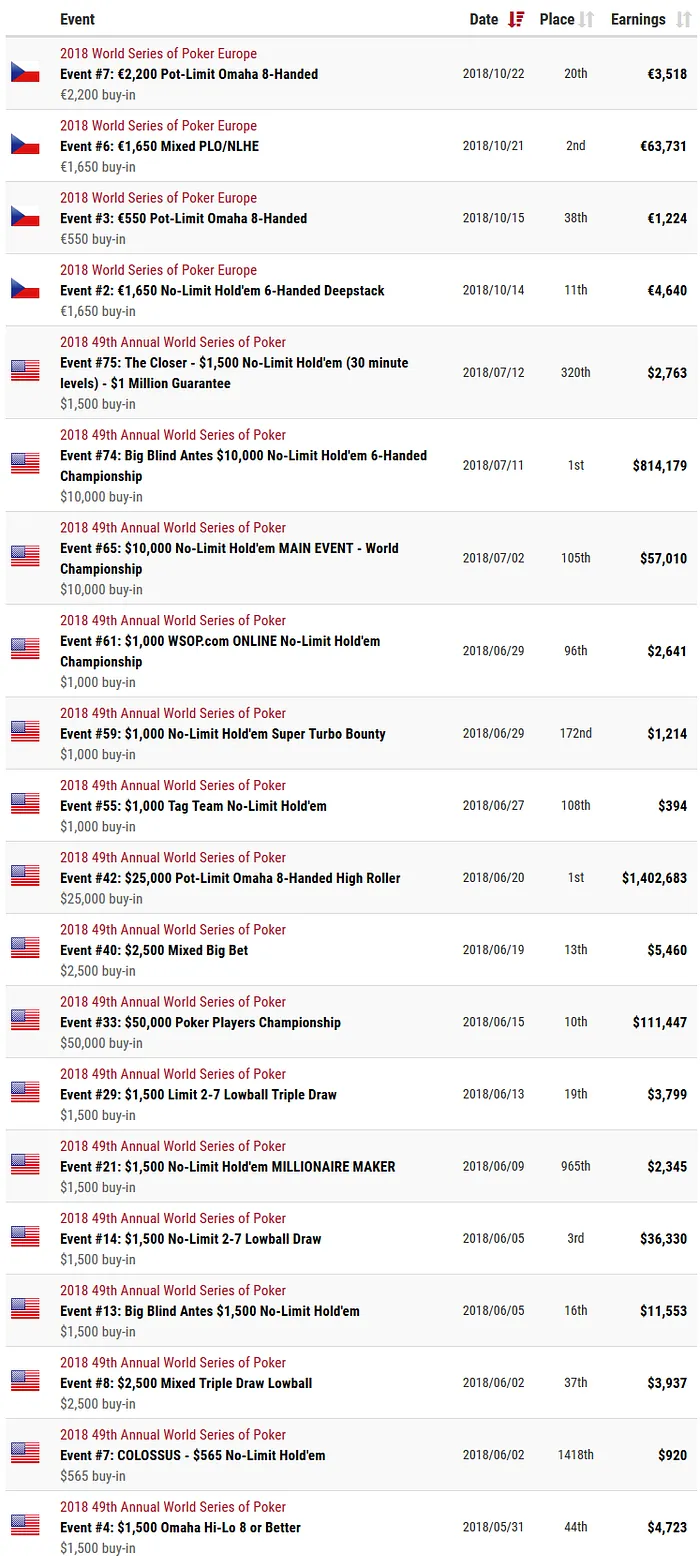Click US flag beside COLOSSUS event
The width and height of the screenshot is (700, 1556).
(25, 1453)
